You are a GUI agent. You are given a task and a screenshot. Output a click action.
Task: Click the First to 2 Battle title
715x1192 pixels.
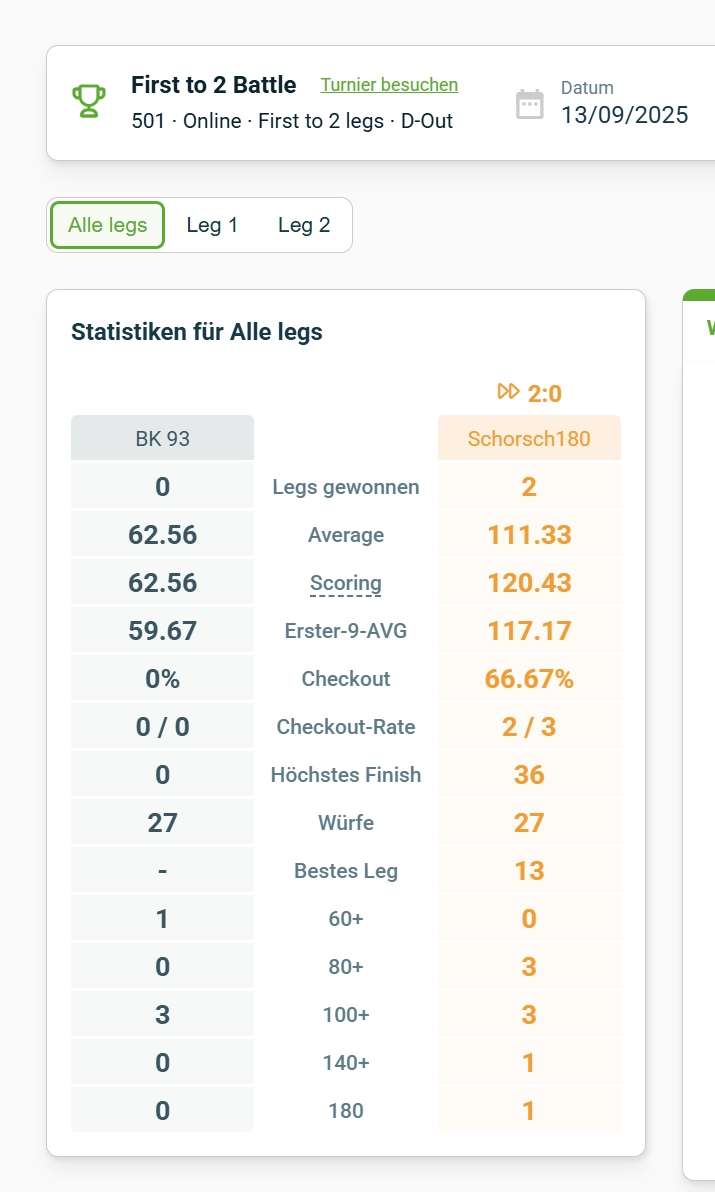click(x=214, y=85)
